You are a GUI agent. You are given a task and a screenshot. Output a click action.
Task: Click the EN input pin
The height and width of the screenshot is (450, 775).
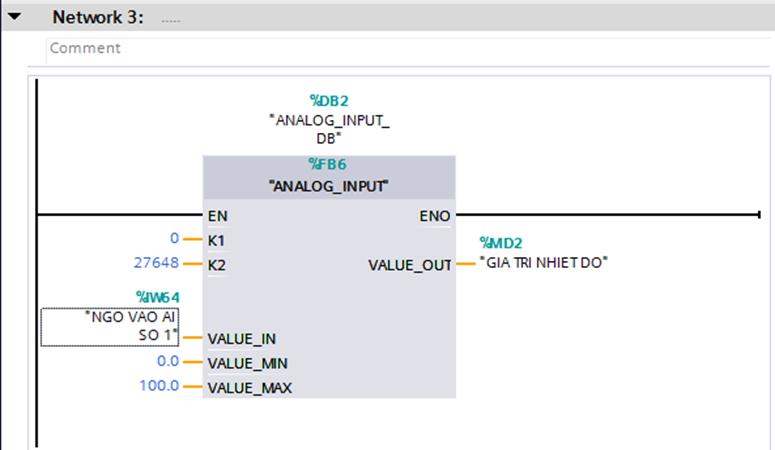coord(217,215)
